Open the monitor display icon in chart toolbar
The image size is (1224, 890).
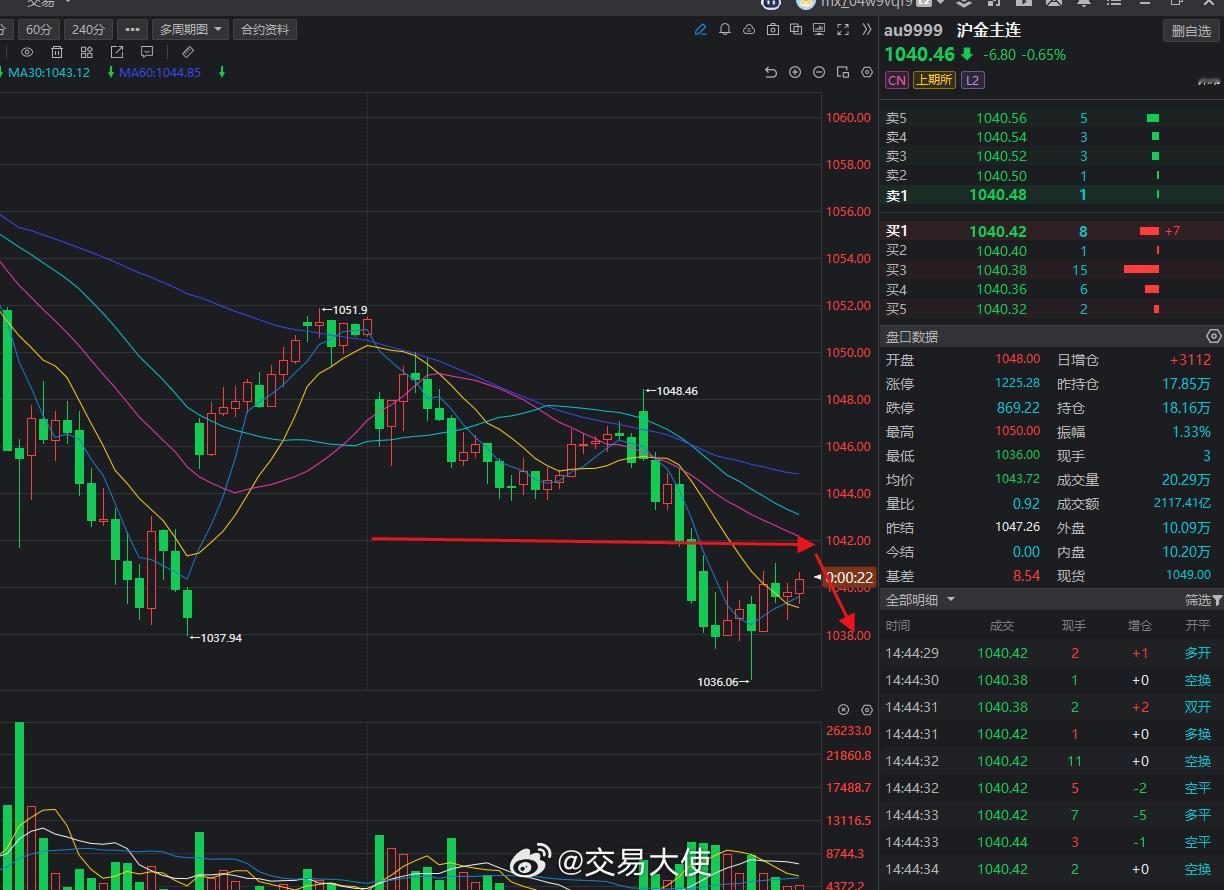click(x=820, y=30)
